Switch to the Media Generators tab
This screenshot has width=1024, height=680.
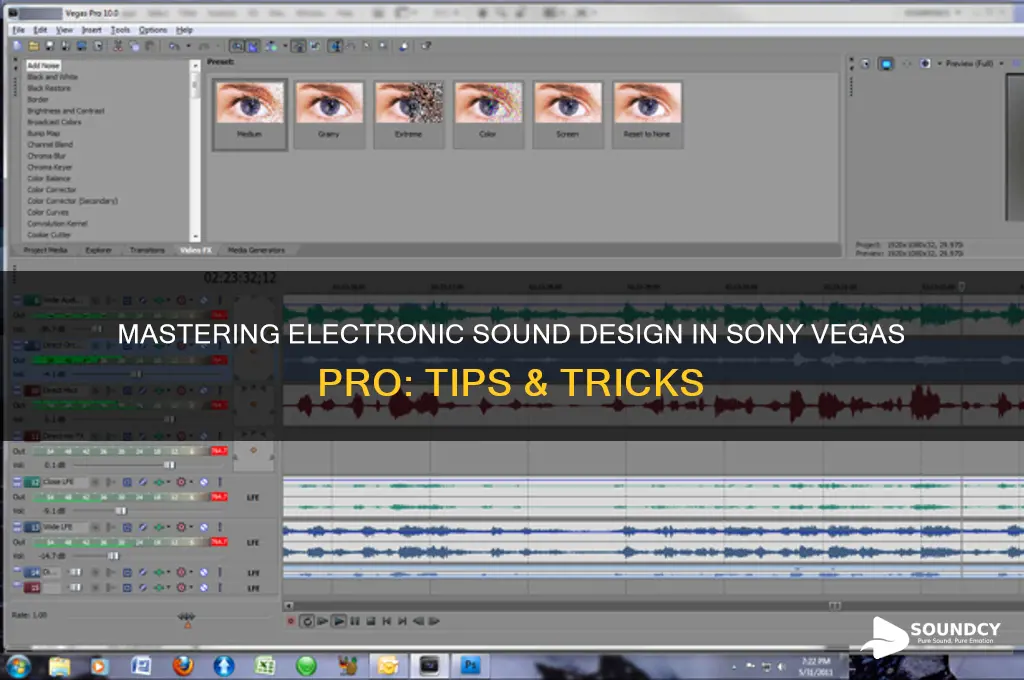point(256,250)
